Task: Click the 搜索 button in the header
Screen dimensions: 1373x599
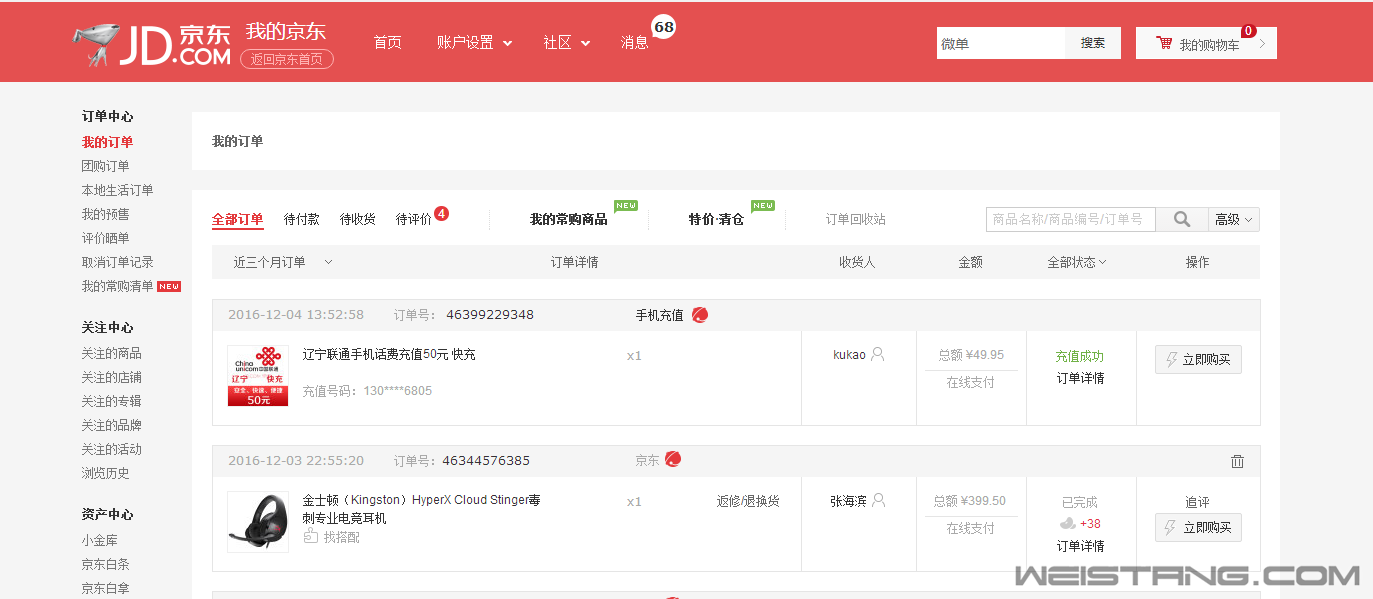Action: (1093, 43)
